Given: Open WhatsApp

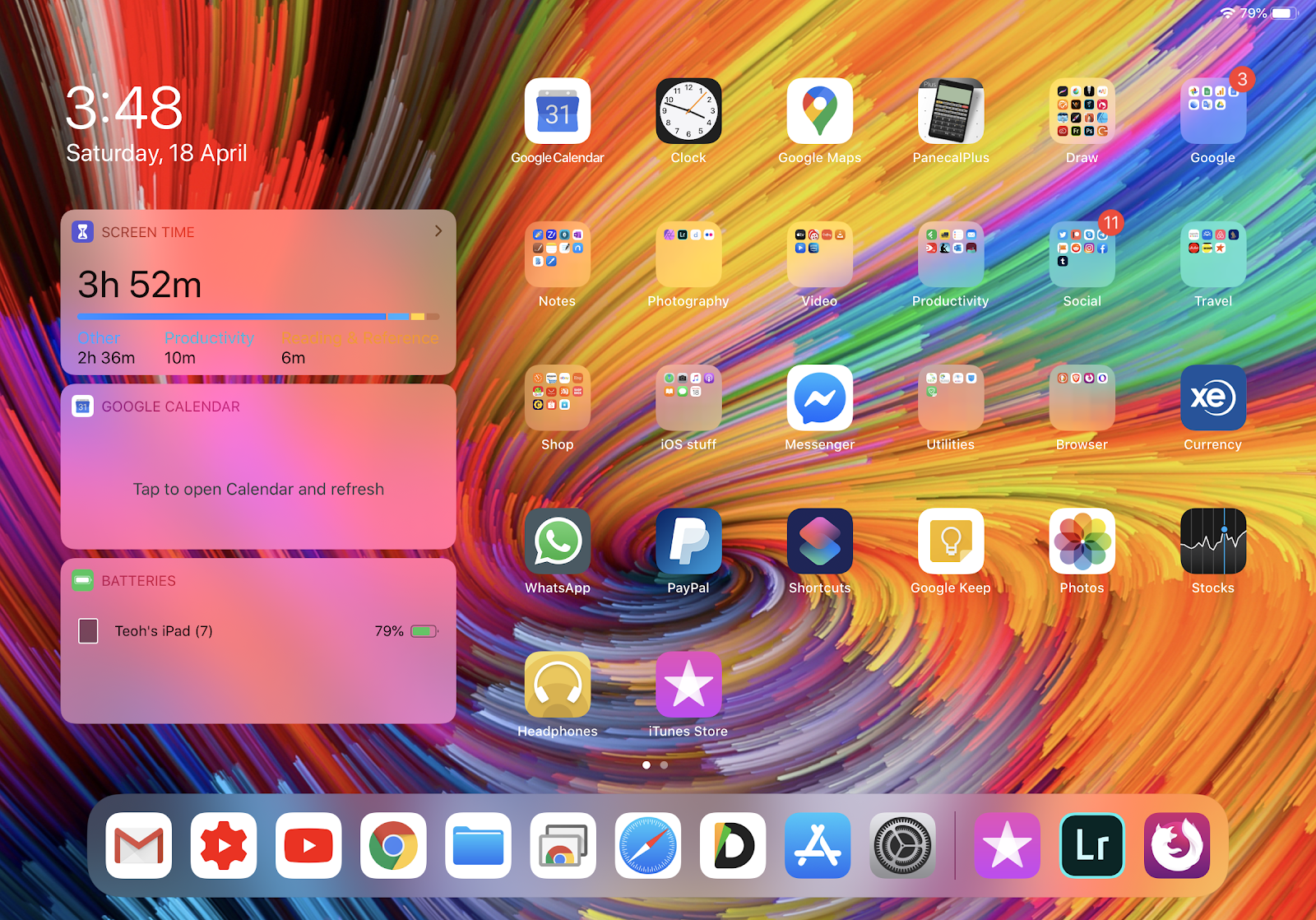Looking at the screenshot, I should tap(558, 541).
